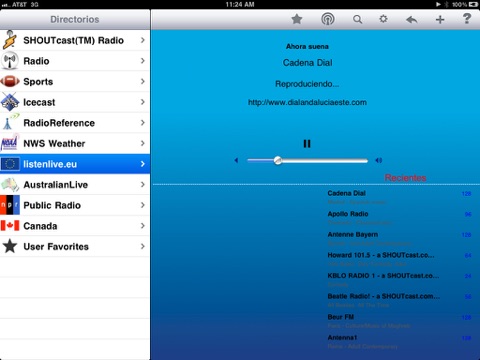Image resolution: width=480 pixels, height=360 pixels.
Task: Play recent station Cadena Dial
Action: 399,197
